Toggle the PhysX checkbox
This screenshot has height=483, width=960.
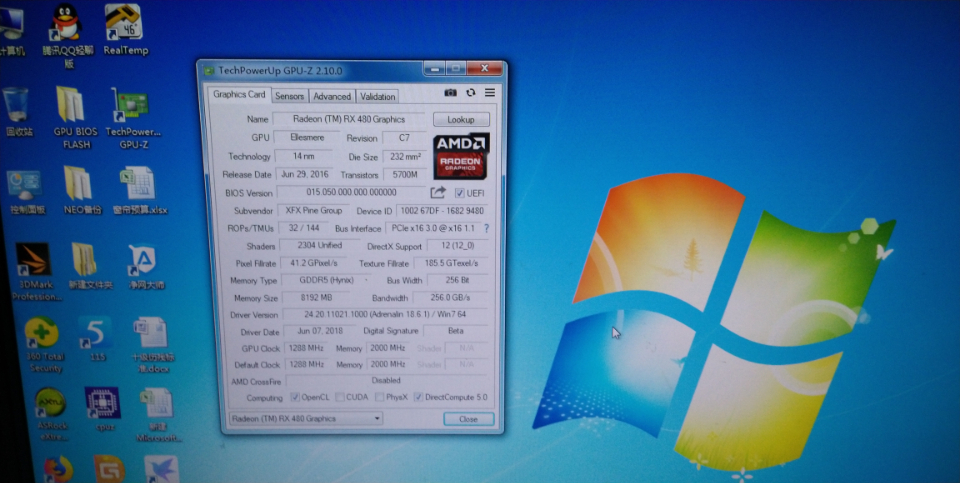click(380, 397)
